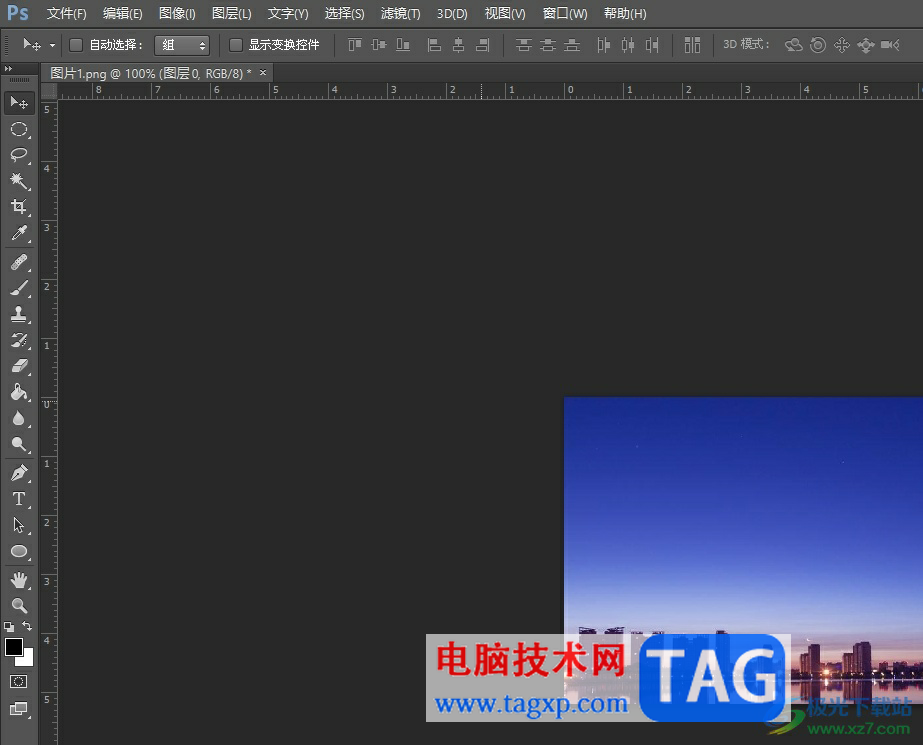Align right edges of layers
Screen dimensions: 923x745
click(x=482, y=45)
